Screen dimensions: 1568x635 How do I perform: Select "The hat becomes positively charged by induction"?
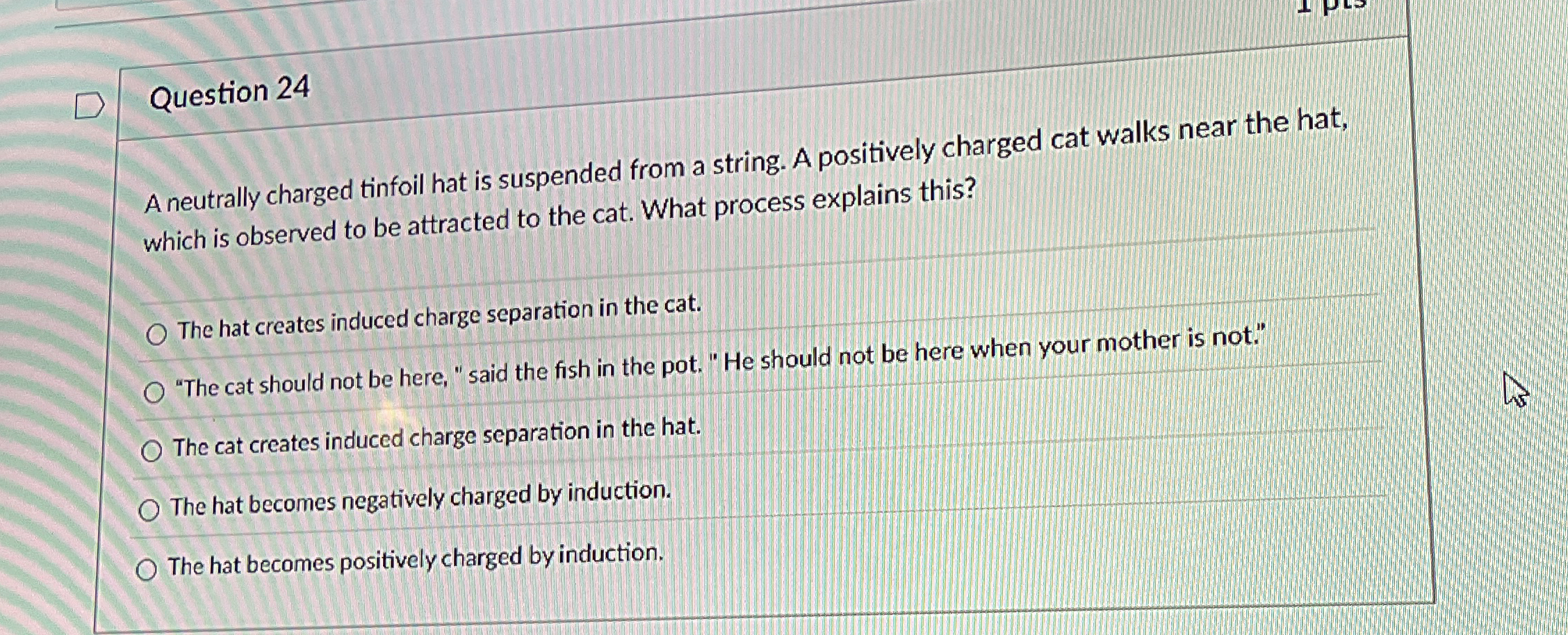tap(147, 570)
